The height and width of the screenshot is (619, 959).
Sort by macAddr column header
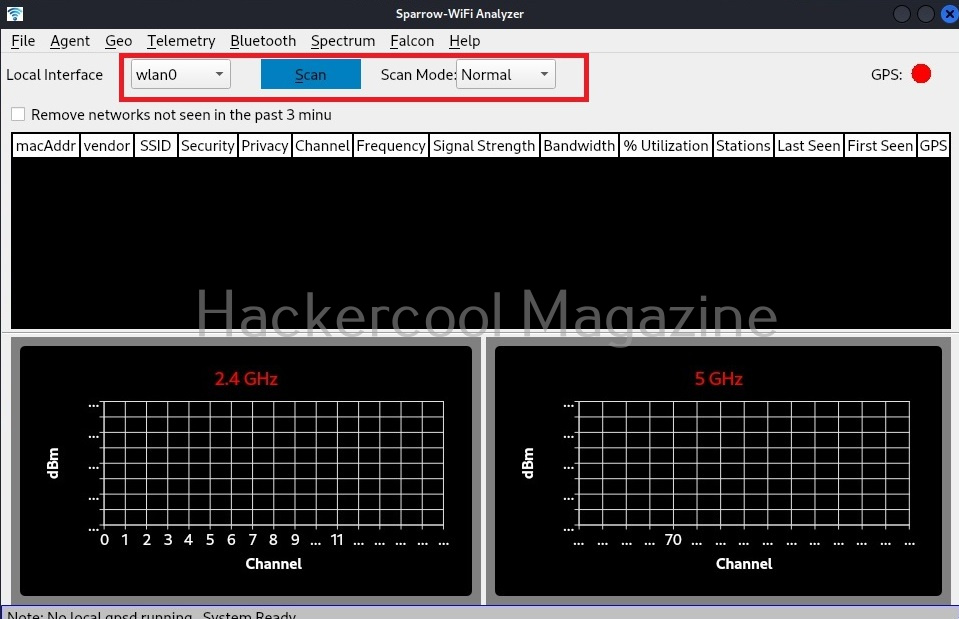[46, 146]
